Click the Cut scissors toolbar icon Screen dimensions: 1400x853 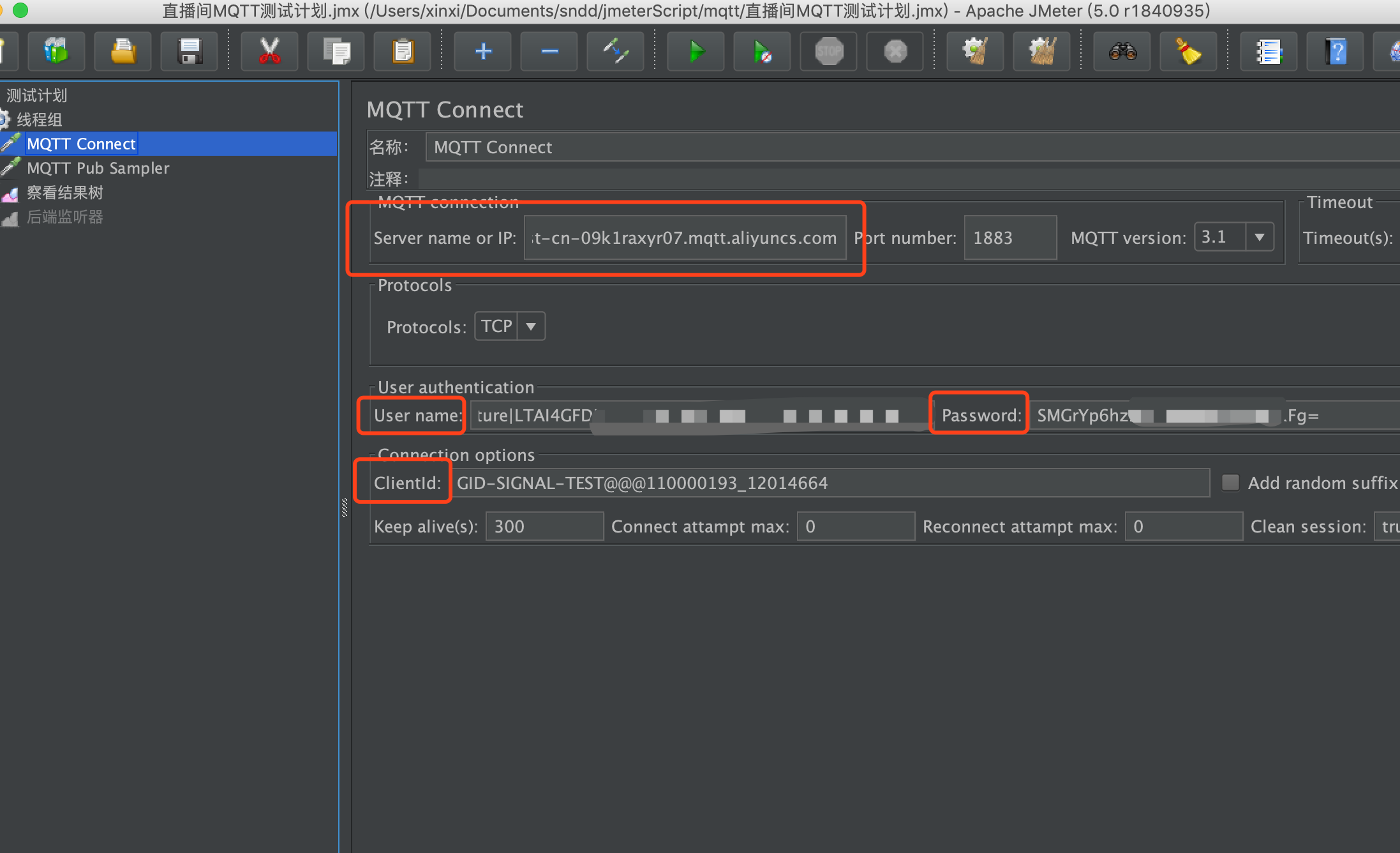click(269, 52)
